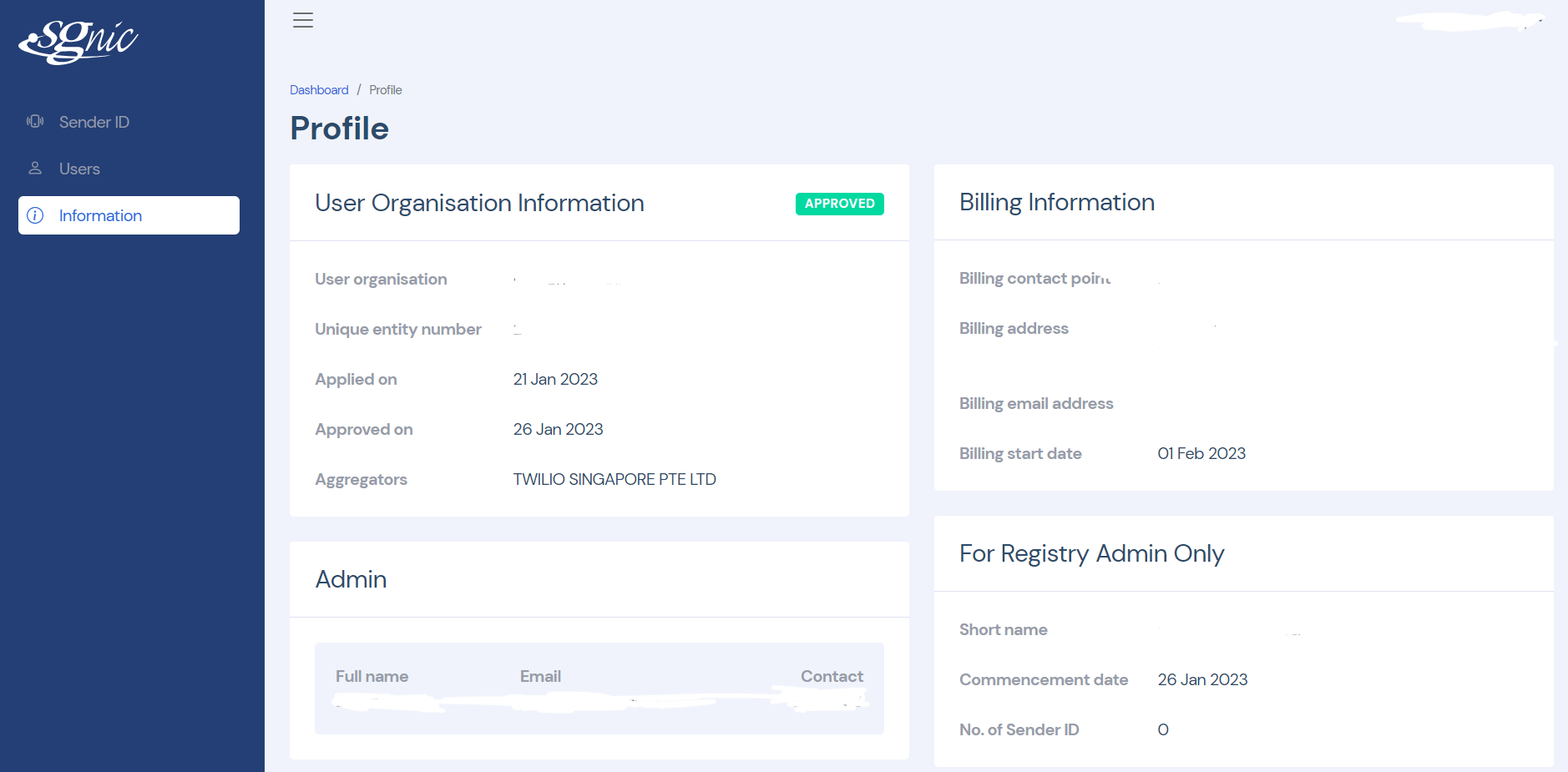Click the TWILIO SINGAPORE PTE LTD aggregator value
The width and height of the screenshot is (1568, 772).
click(615, 479)
